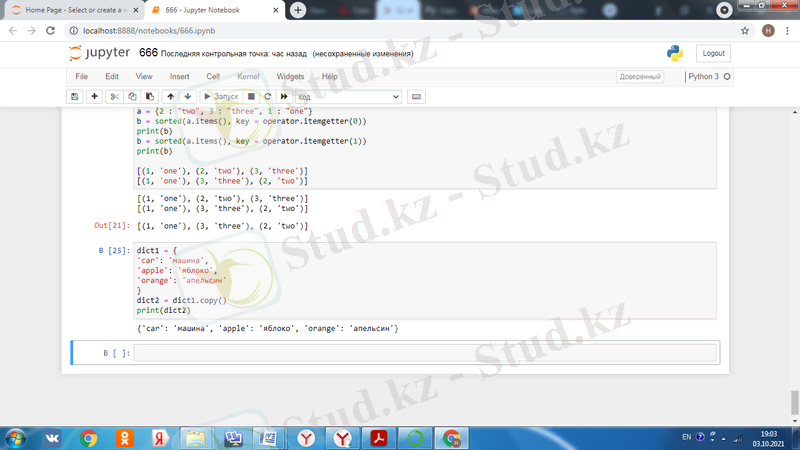Viewport: 800px width, 450px height.
Task: Select the Out[21] output prompt
Action: coord(112,226)
